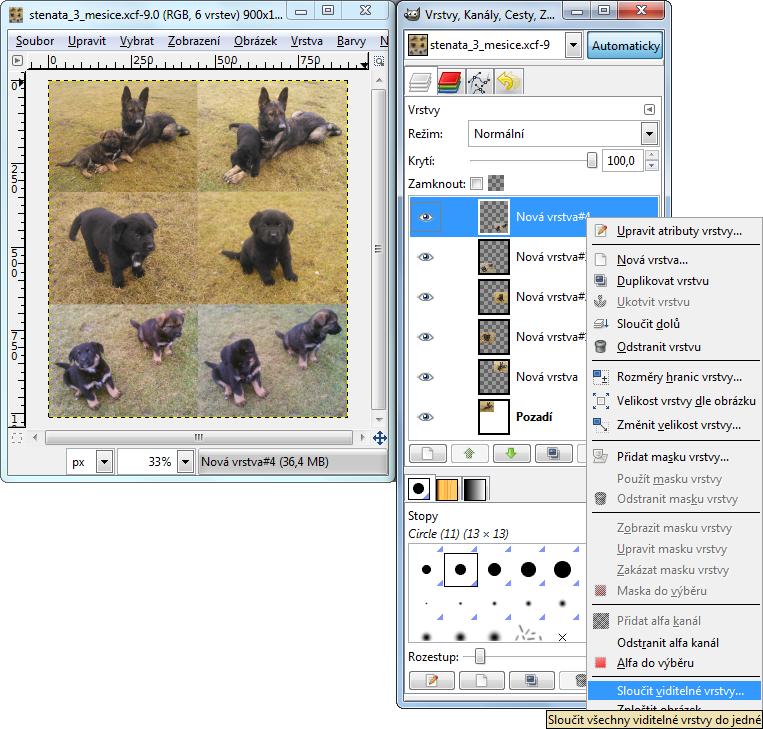The height and width of the screenshot is (729, 763).
Task: Decrease Krytí value with down stepper
Action: click(652, 166)
